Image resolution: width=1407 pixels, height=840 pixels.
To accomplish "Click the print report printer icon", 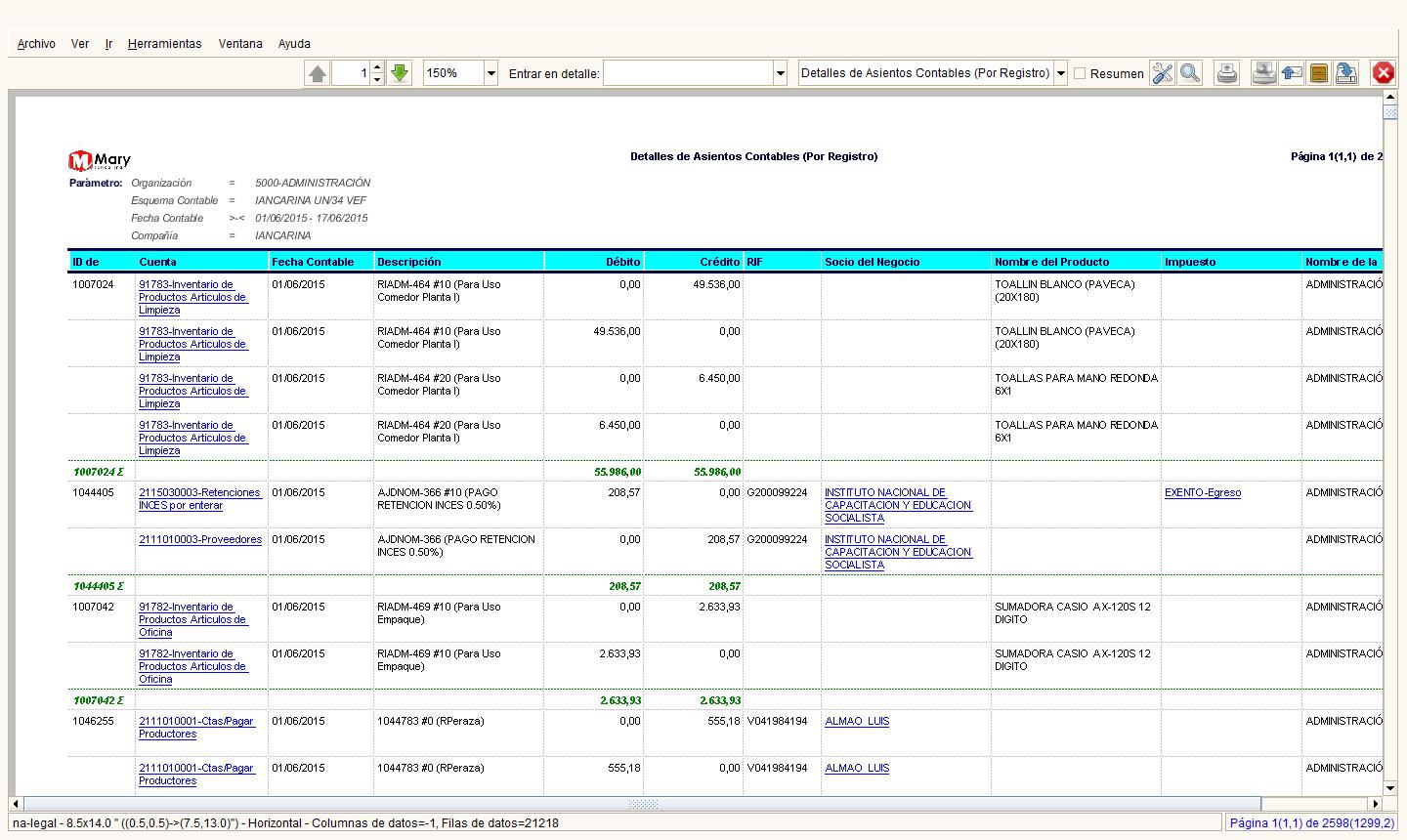I will tap(1227, 73).
